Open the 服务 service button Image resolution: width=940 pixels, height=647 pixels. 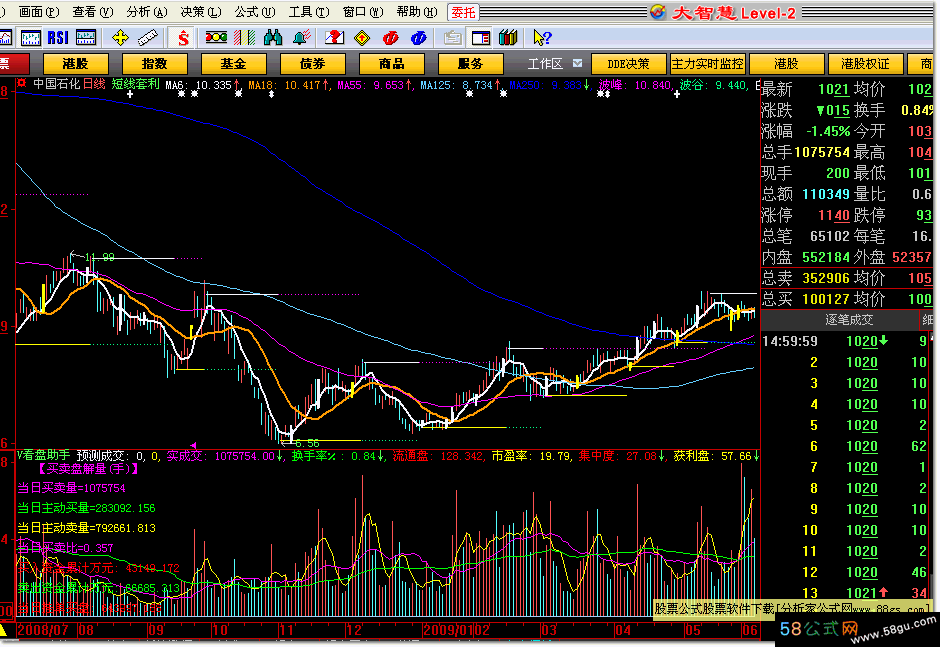coord(471,64)
